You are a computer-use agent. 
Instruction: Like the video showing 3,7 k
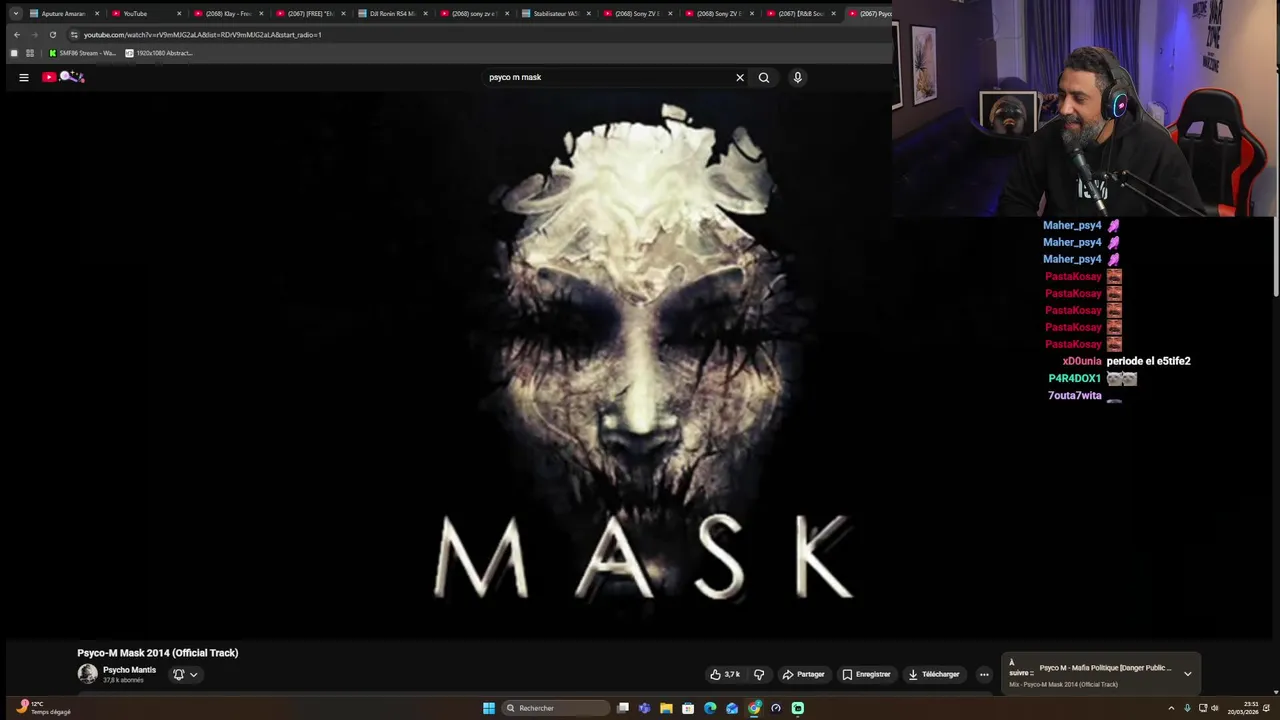[x=725, y=674]
